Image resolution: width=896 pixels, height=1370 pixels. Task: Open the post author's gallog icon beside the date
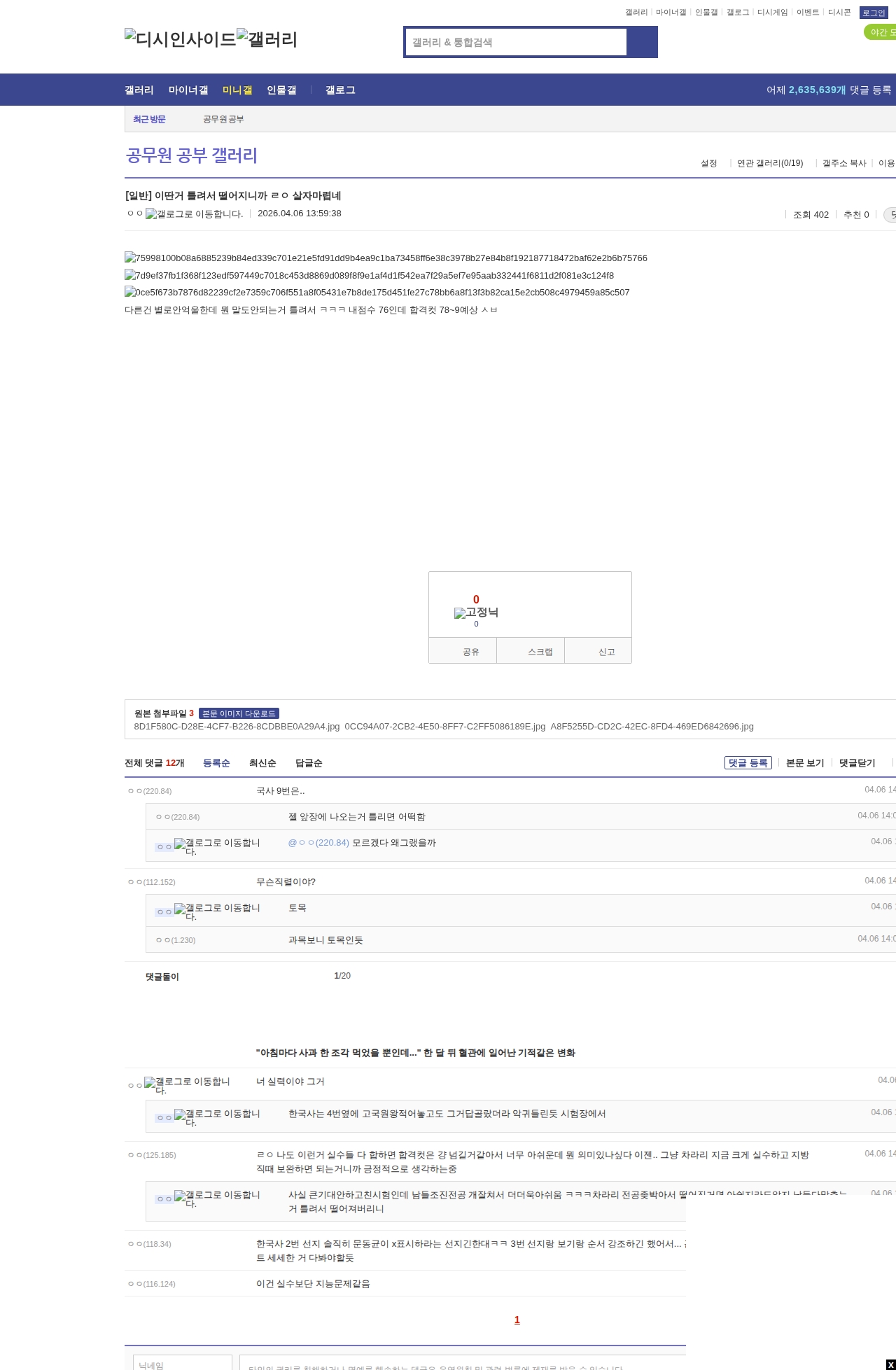point(195,214)
